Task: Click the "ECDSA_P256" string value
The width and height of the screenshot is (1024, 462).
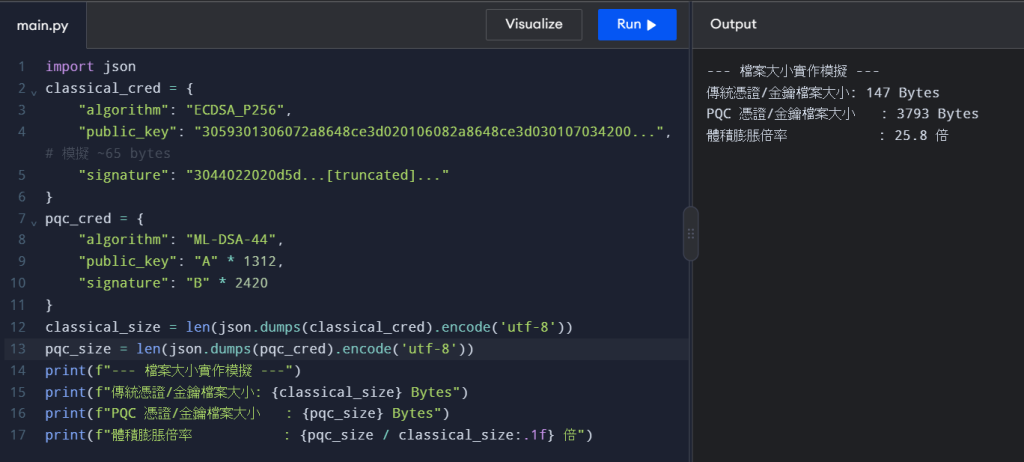Action: (234, 110)
